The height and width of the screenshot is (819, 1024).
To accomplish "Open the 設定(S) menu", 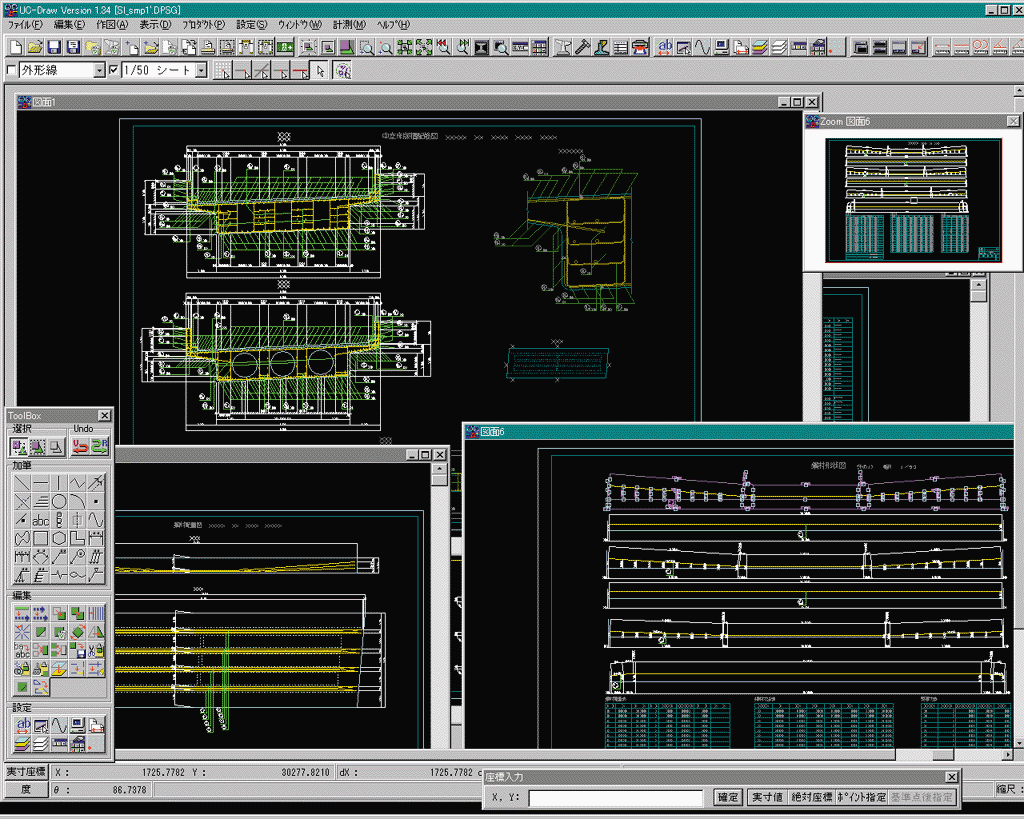I will (x=252, y=24).
